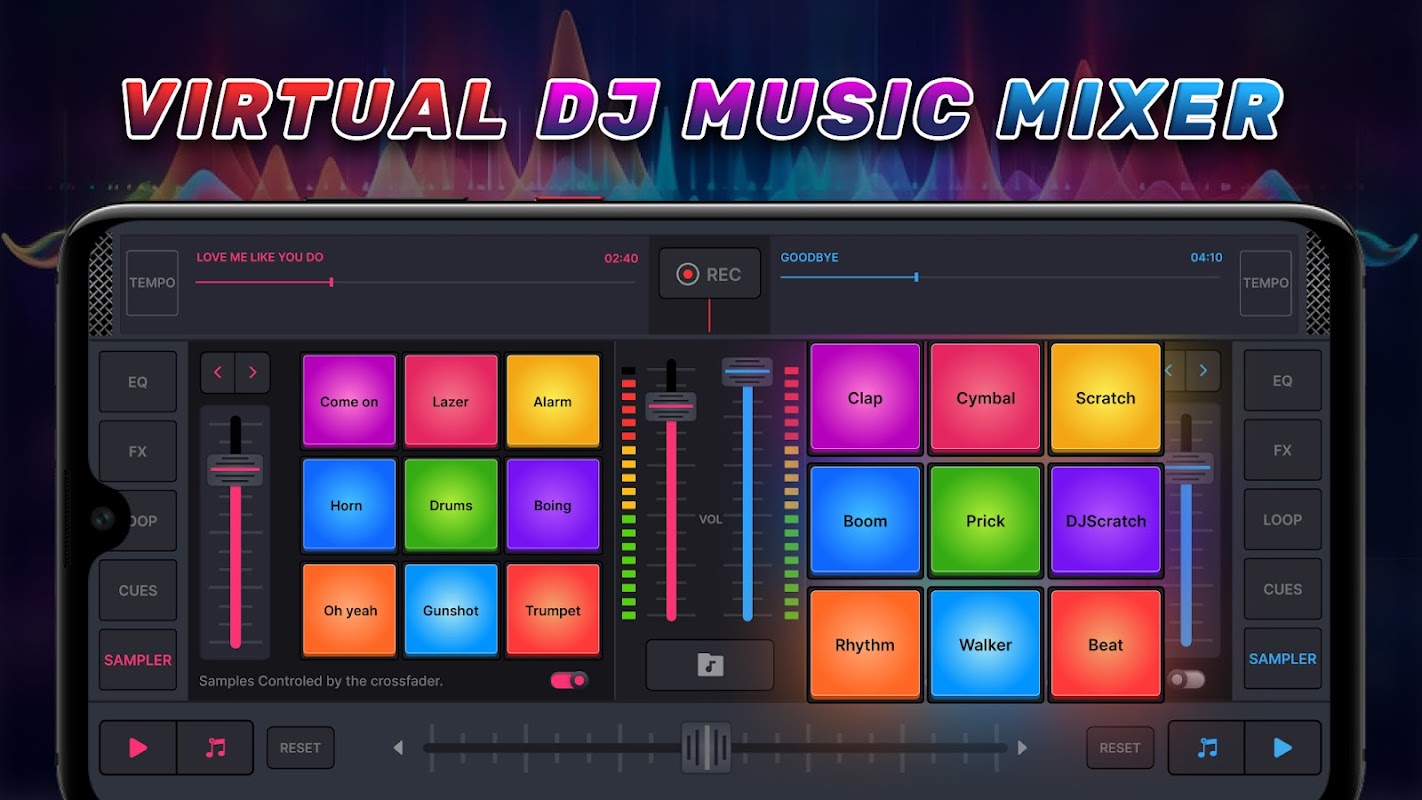Select the right deck SAMPLER tab
Image resolution: width=1422 pixels, height=800 pixels.
[x=1283, y=659]
